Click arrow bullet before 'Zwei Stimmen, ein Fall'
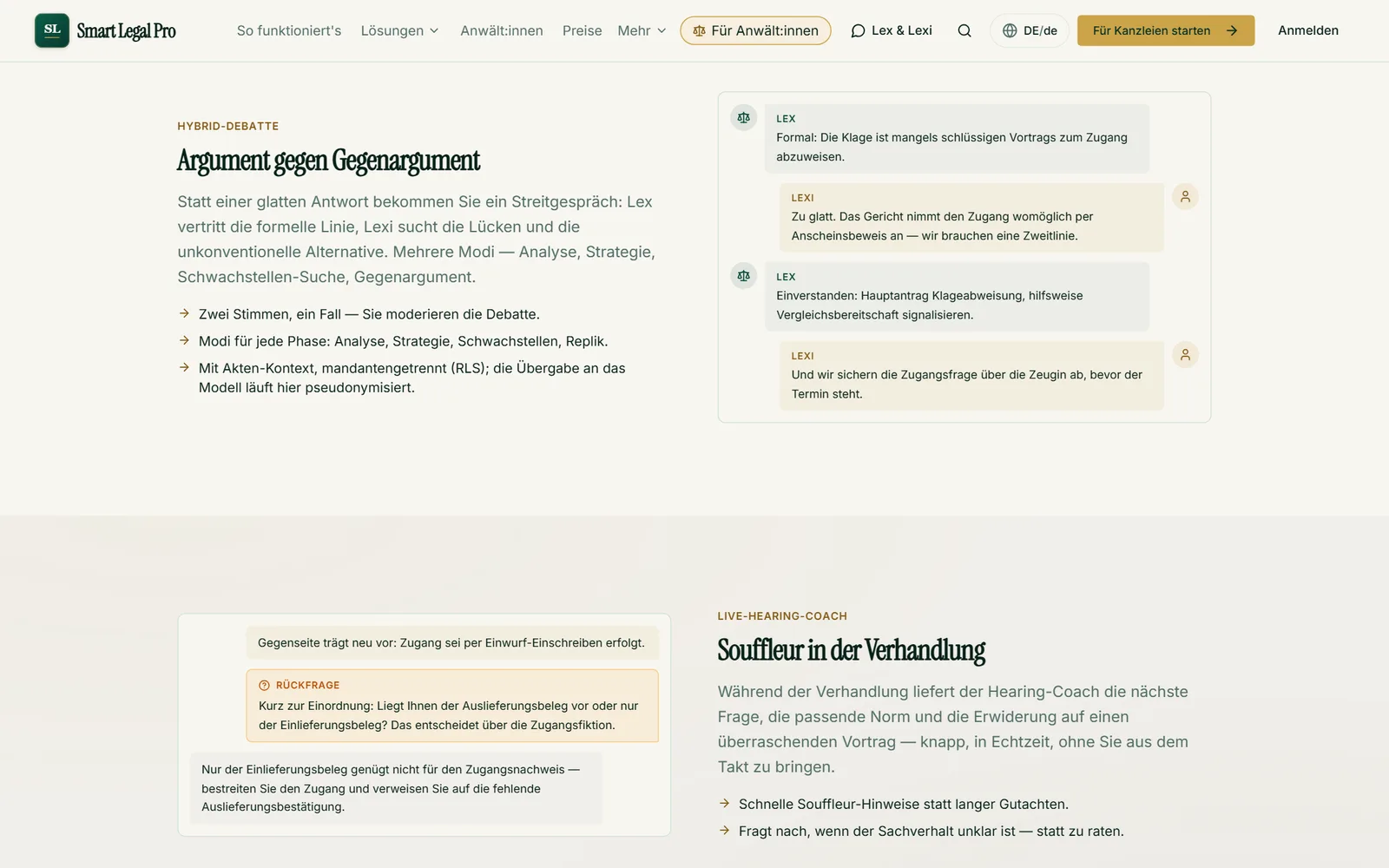The height and width of the screenshot is (868, 1389). tap(184, 313)
